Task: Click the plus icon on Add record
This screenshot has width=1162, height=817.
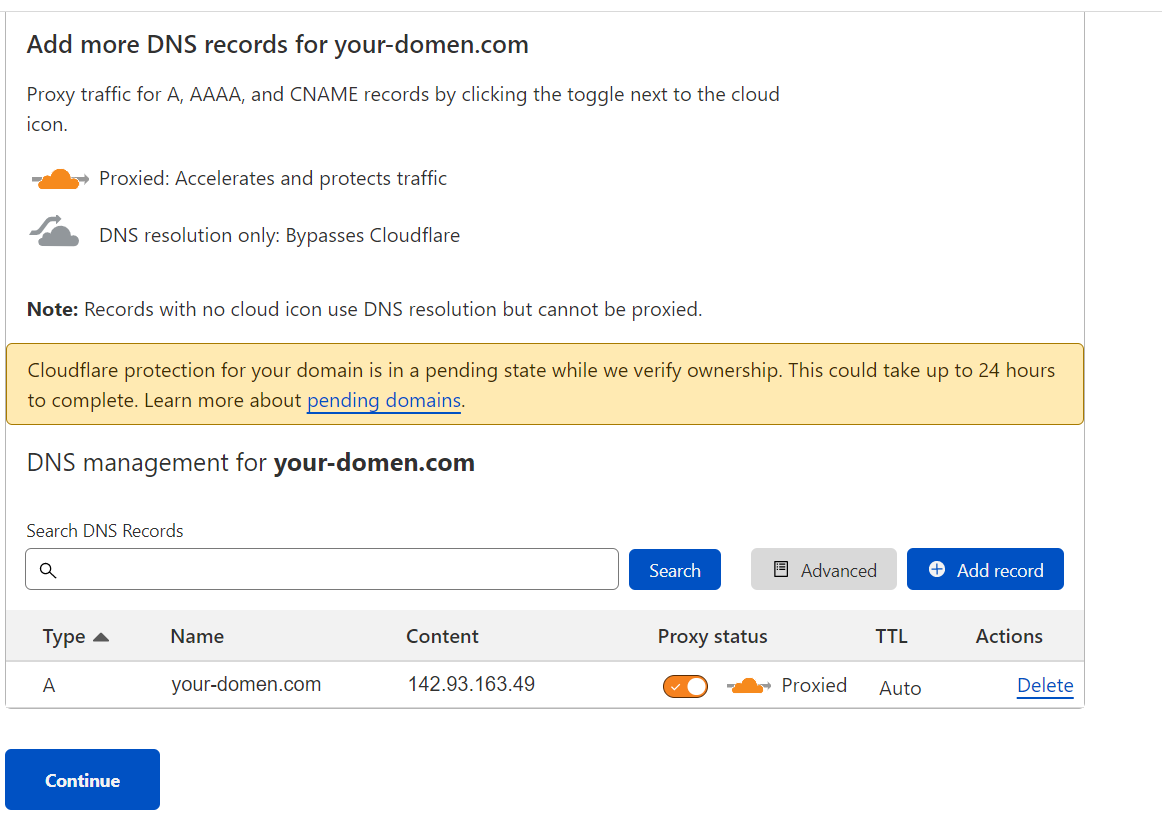Action: [937, 569]
